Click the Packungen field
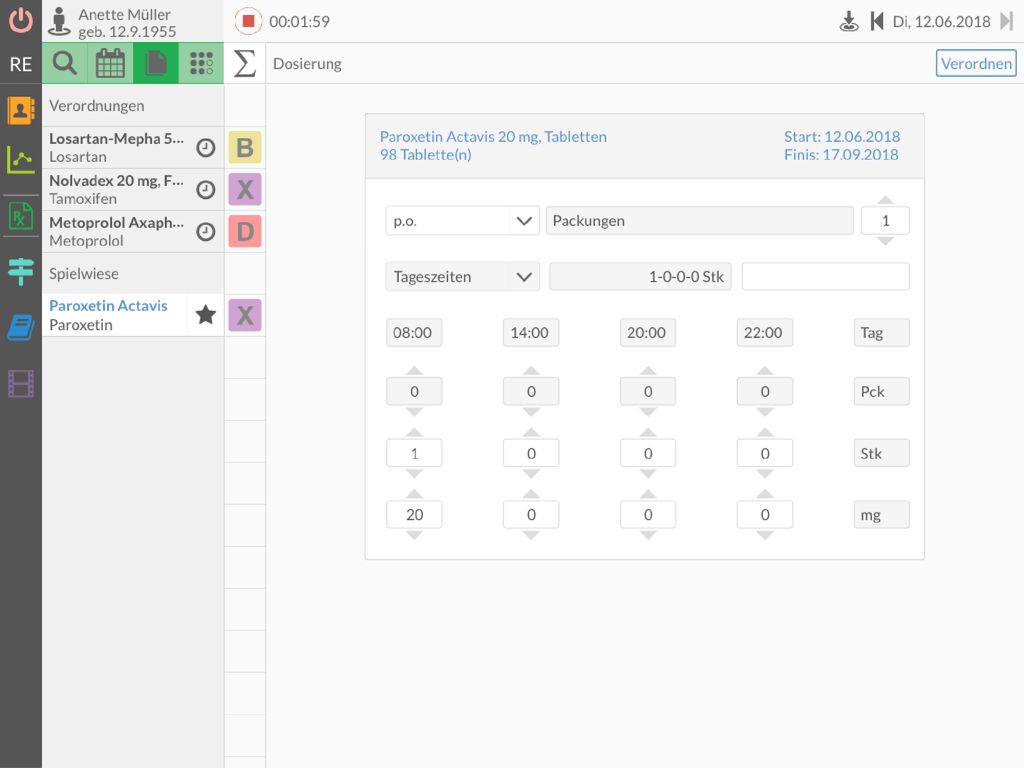Image resolution: width=1024 pixels, height=768 pixels. [699, 221]
